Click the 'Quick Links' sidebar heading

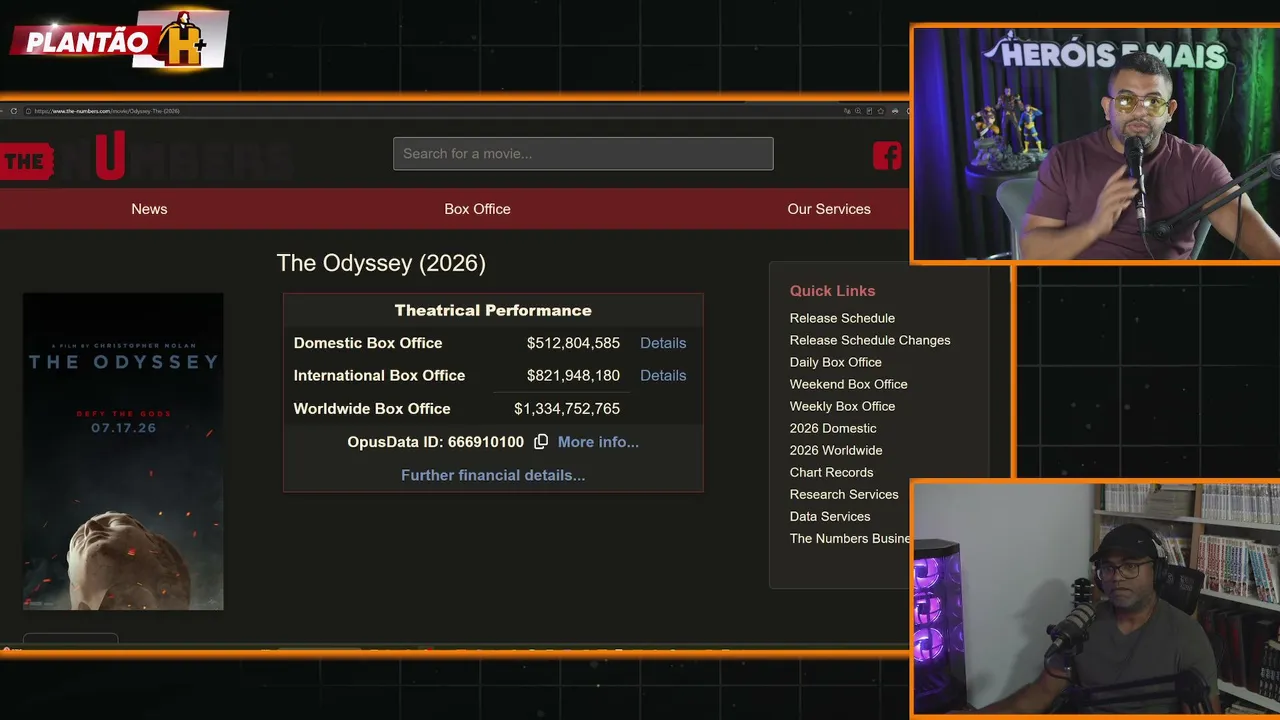(x=832, y=291)
